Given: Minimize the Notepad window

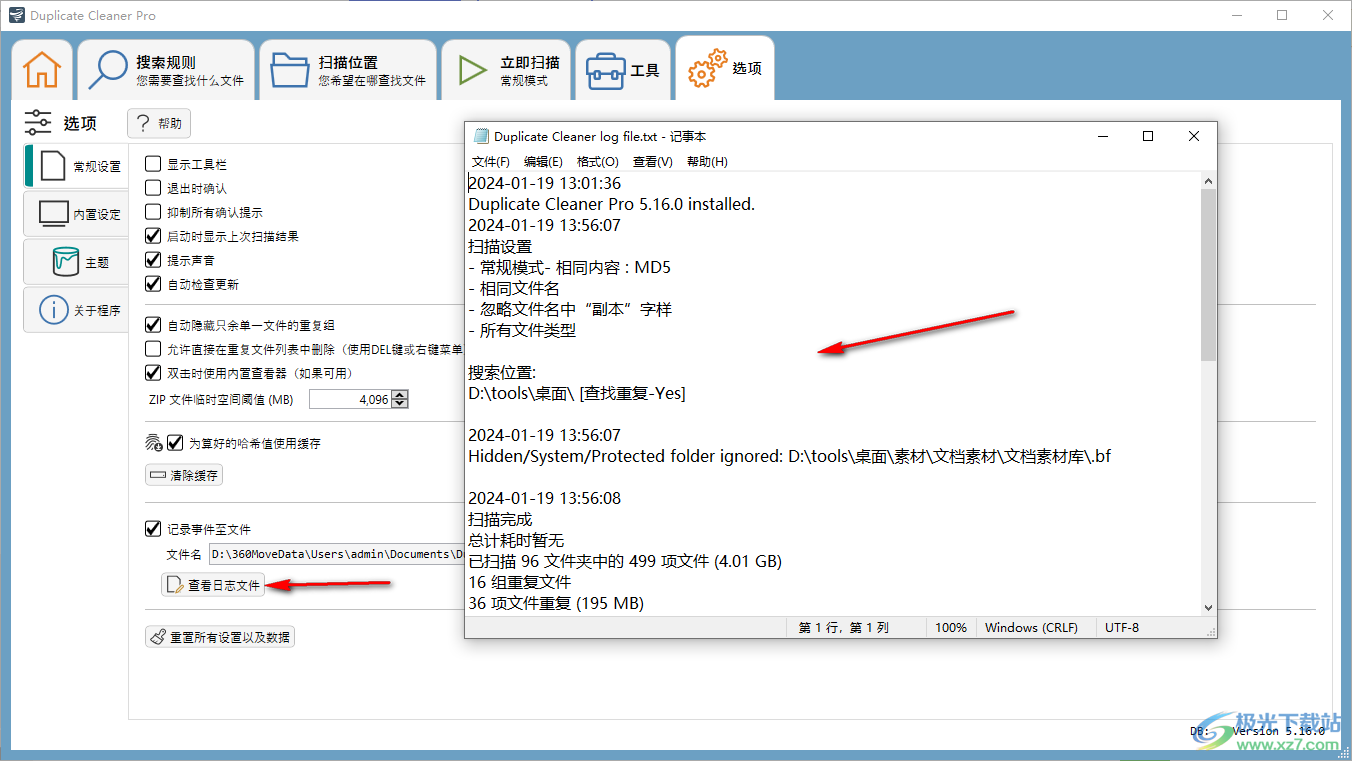Looking at the screenshot, I should coord(1102,137).
